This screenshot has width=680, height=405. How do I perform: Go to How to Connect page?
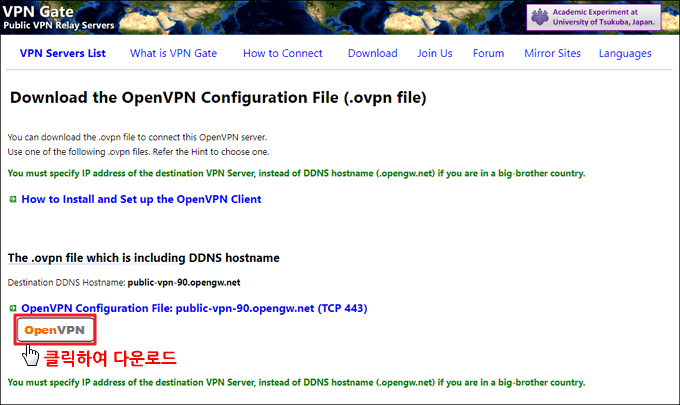283,53
